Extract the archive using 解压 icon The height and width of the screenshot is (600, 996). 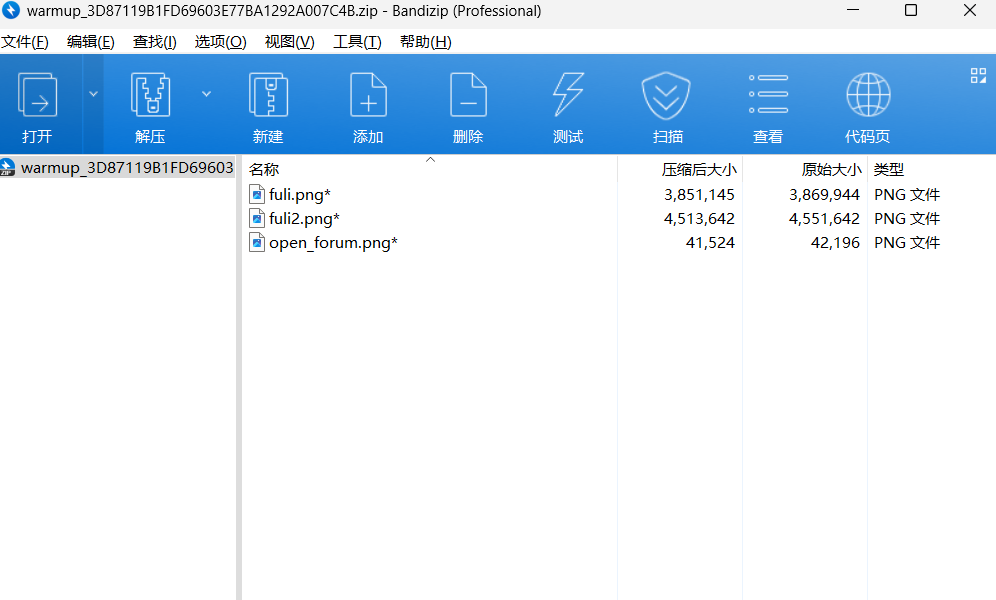[150, 104]
